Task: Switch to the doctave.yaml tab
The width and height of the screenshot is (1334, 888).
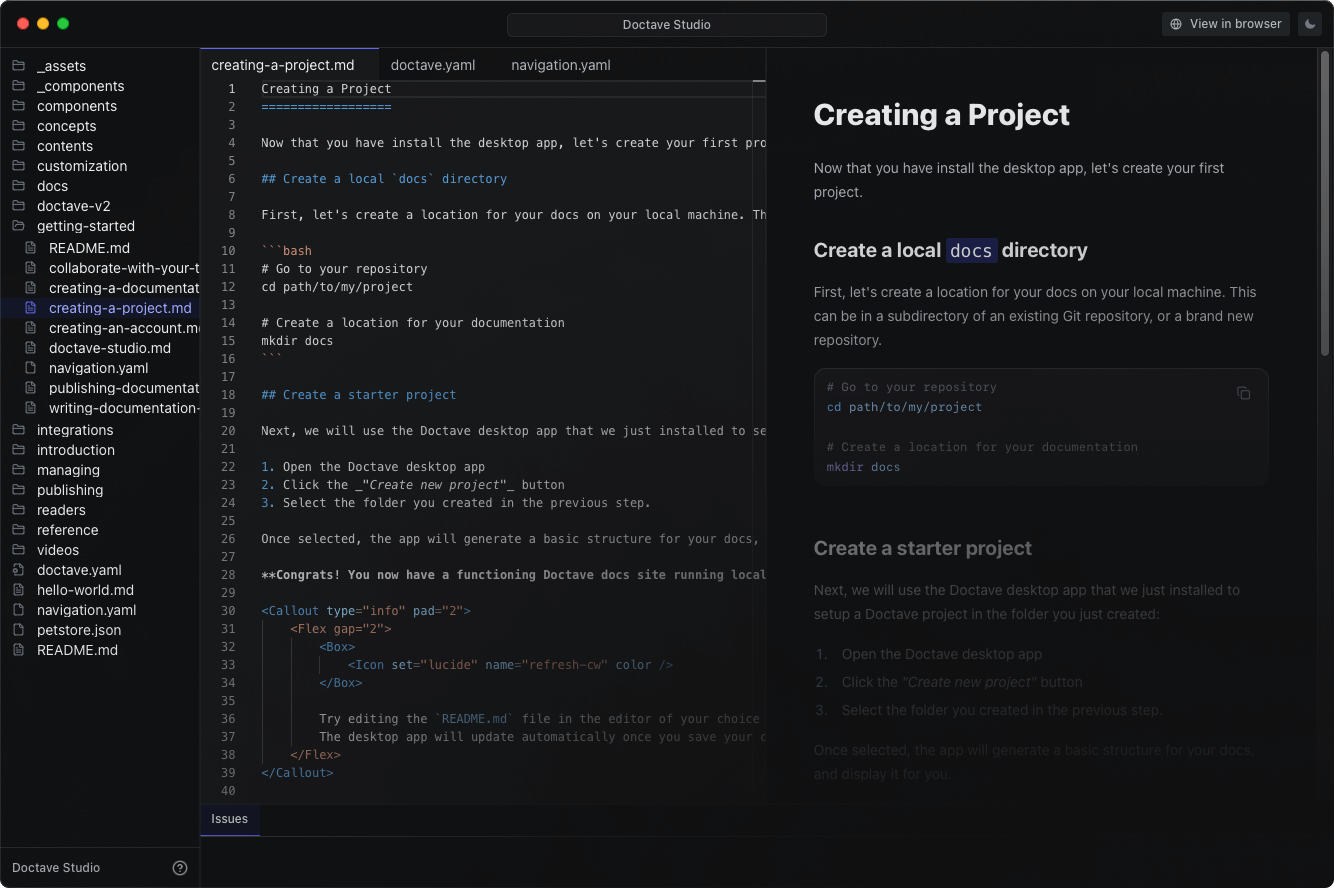Action: 433,65
